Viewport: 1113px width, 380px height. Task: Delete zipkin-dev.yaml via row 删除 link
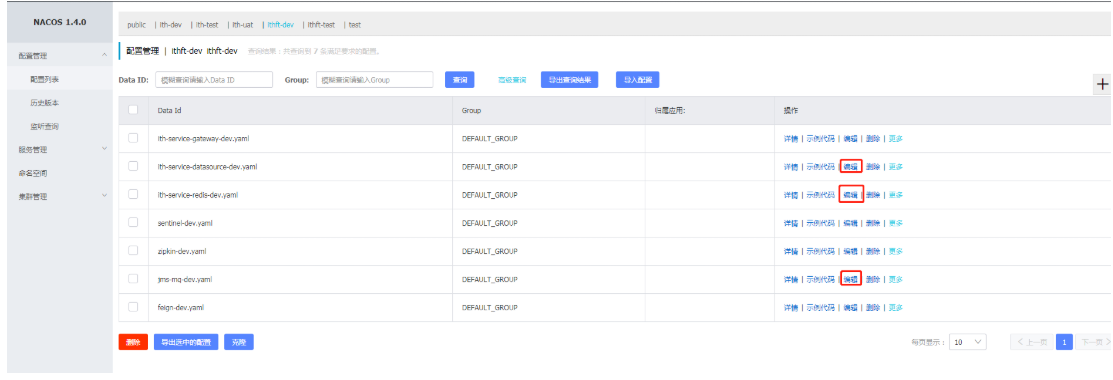point(873,251)
